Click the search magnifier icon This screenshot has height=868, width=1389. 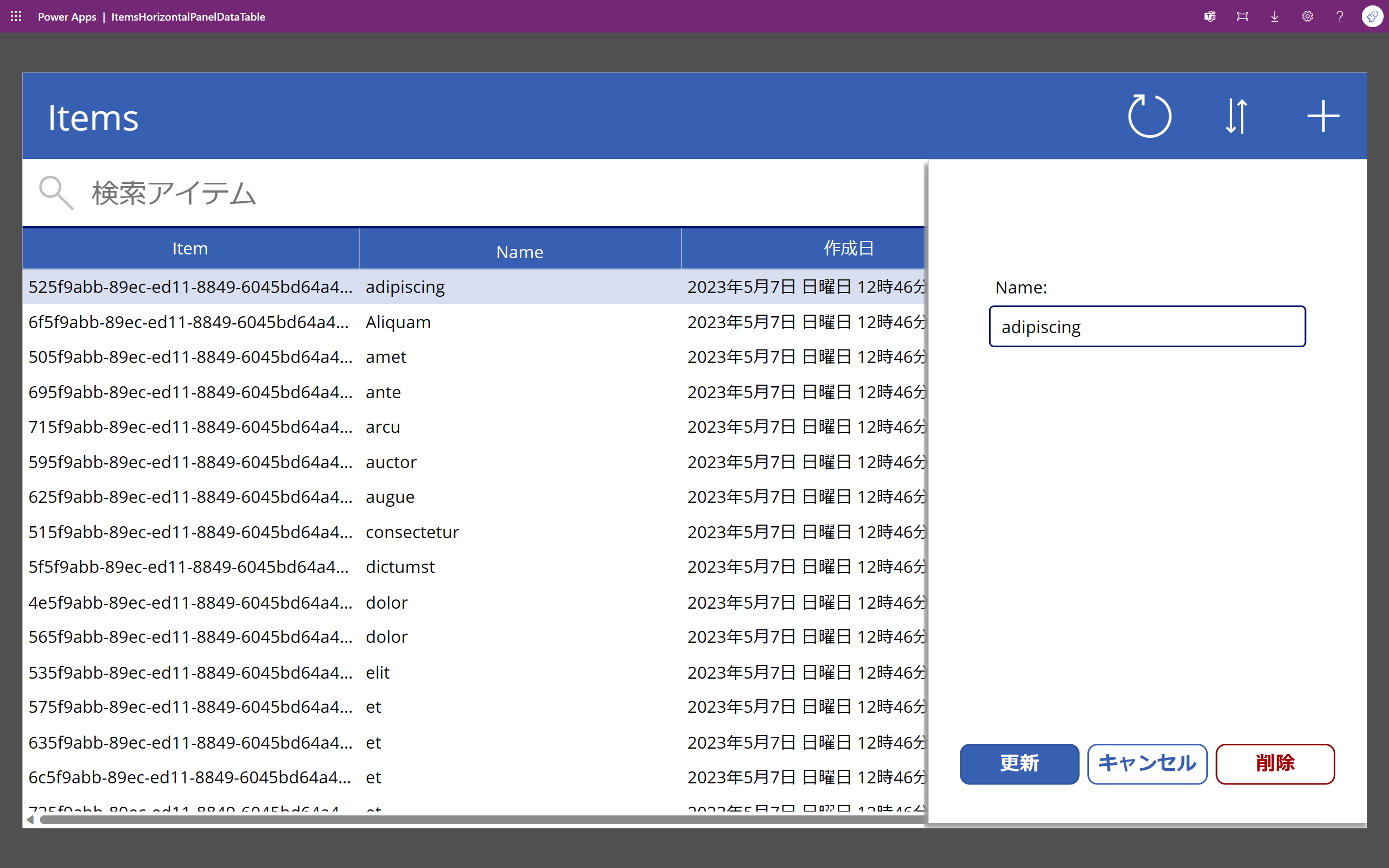click(x=56, y=192)
